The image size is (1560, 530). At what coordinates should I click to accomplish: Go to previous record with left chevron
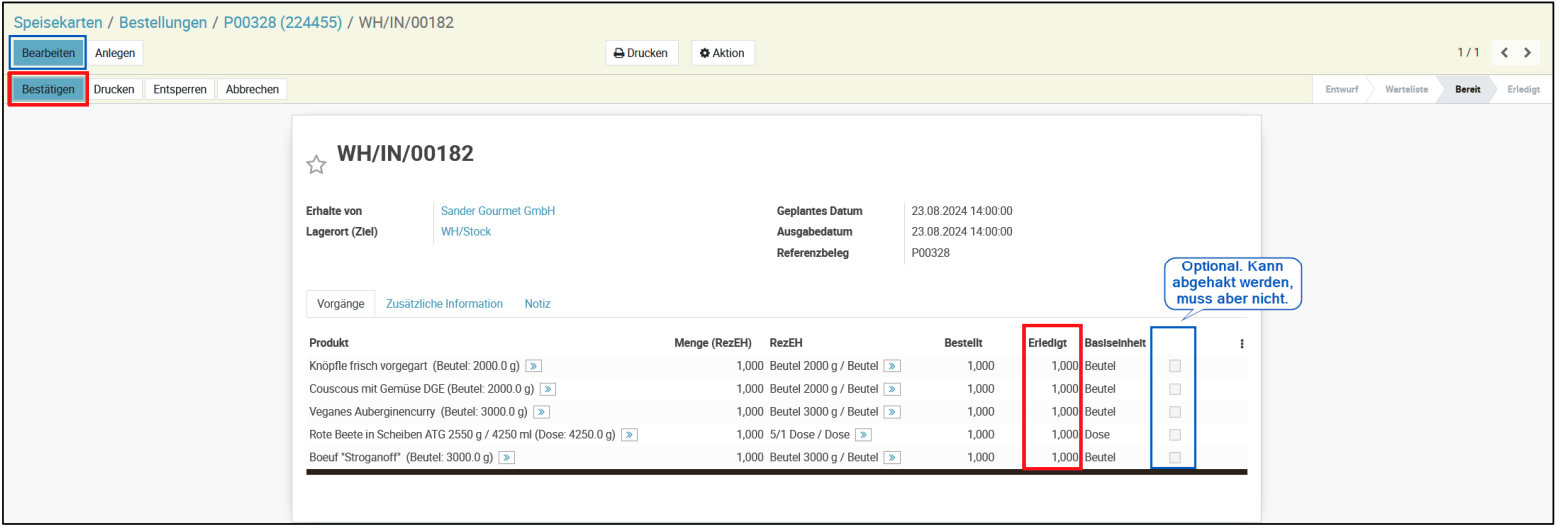pyautogui.click(x=1505, y=52)
